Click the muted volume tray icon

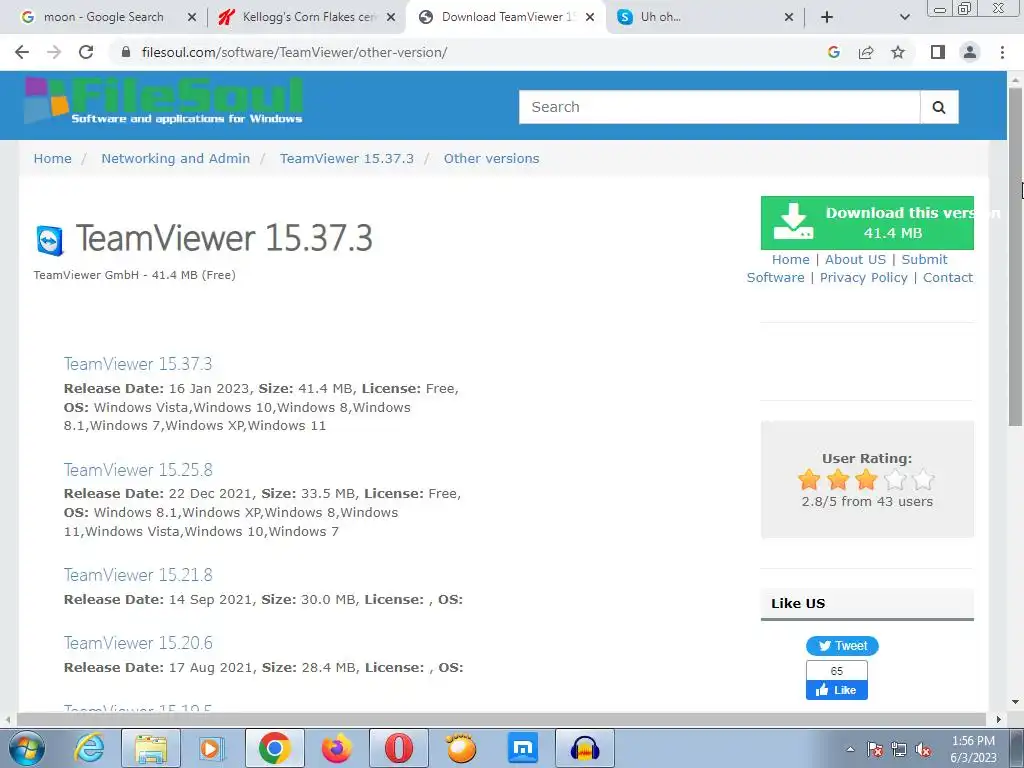coord(923,749)
